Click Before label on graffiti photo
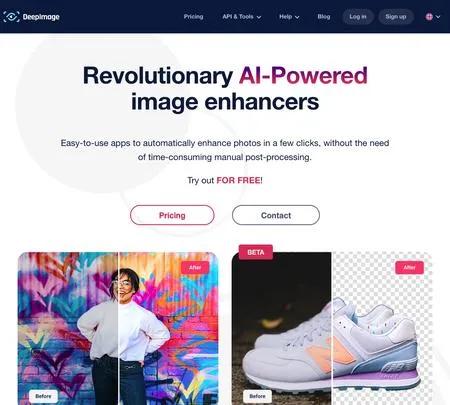 tap(43, 396)
